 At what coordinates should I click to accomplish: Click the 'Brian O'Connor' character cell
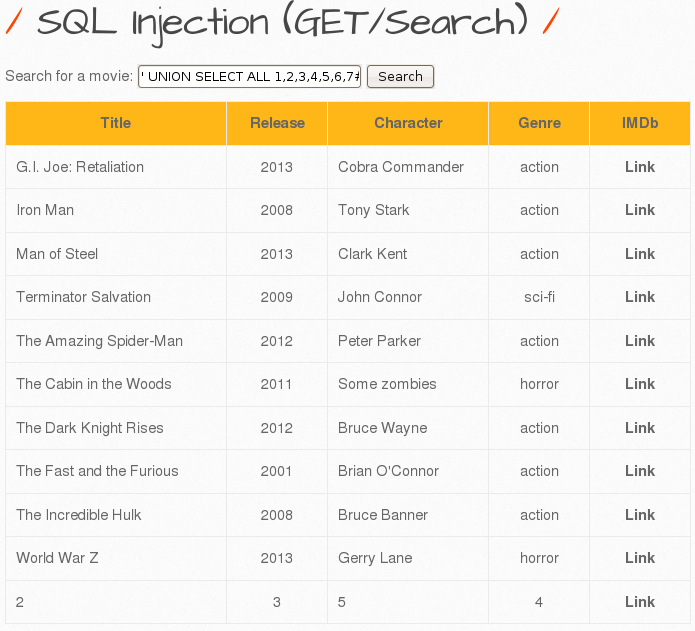point(408,471)
